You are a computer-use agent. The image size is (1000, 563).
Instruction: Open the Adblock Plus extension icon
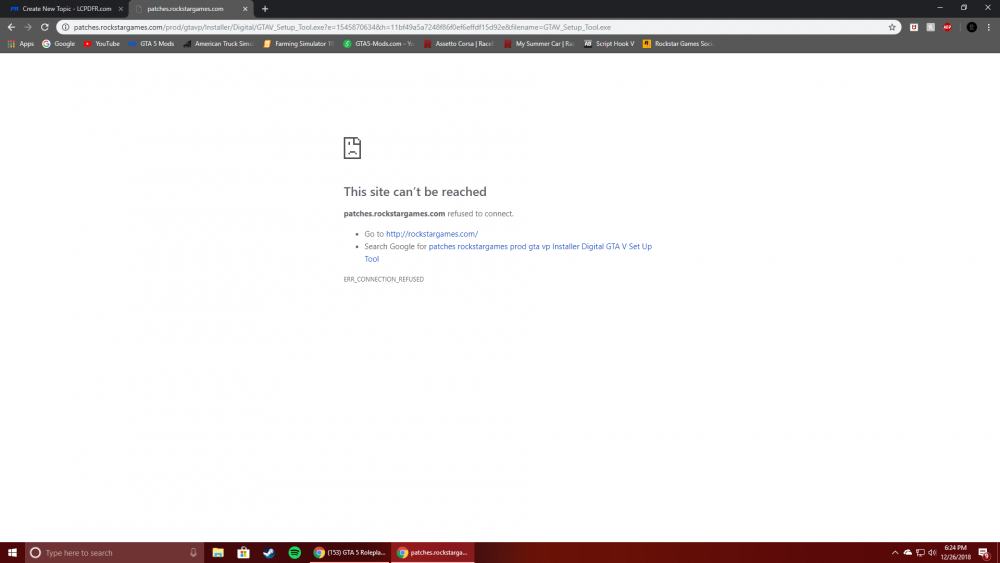click(948, 27)
